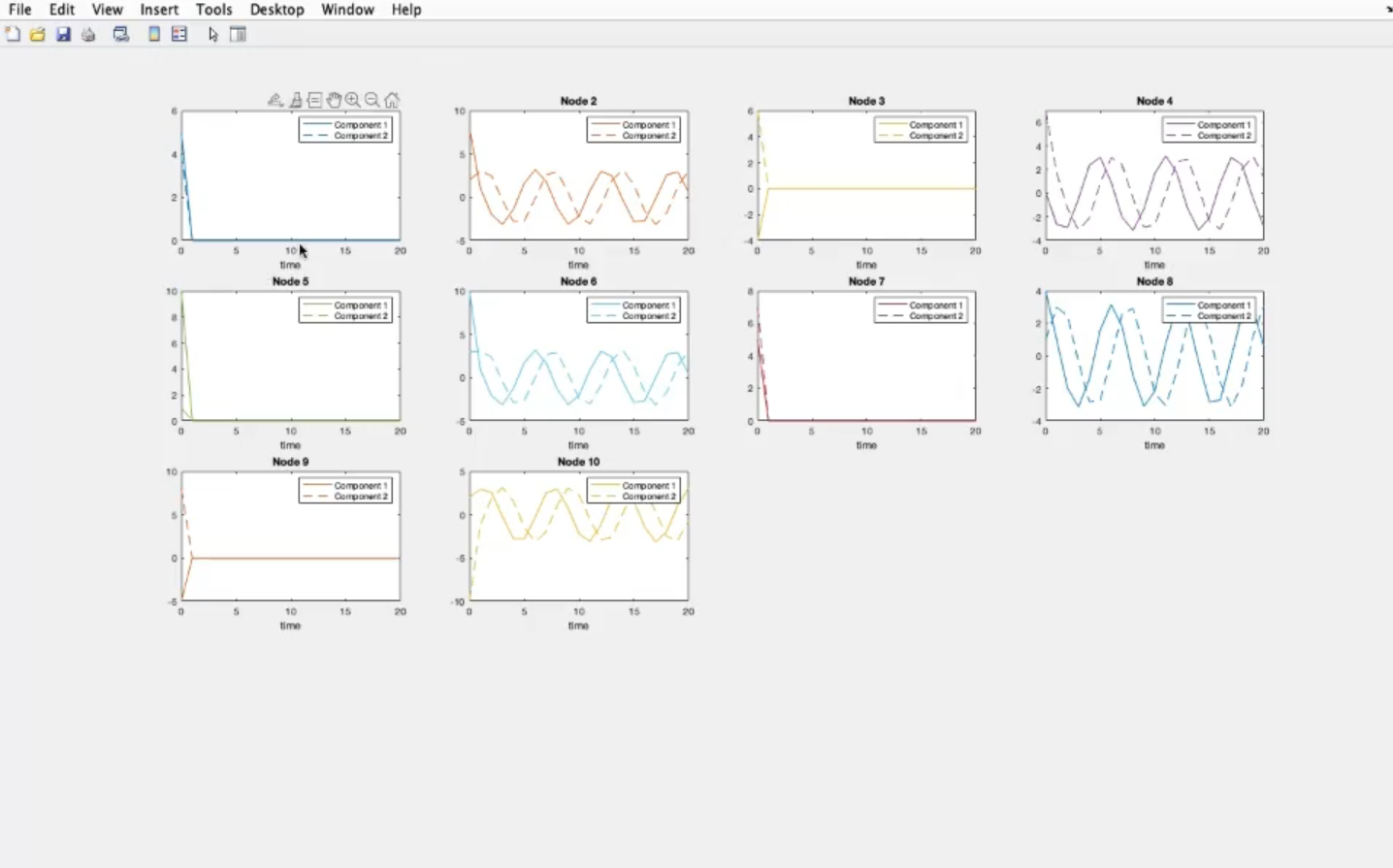Activate the Pan hand tool
Viewport: 1393px width, 868px height.
[x=334, y=100]
